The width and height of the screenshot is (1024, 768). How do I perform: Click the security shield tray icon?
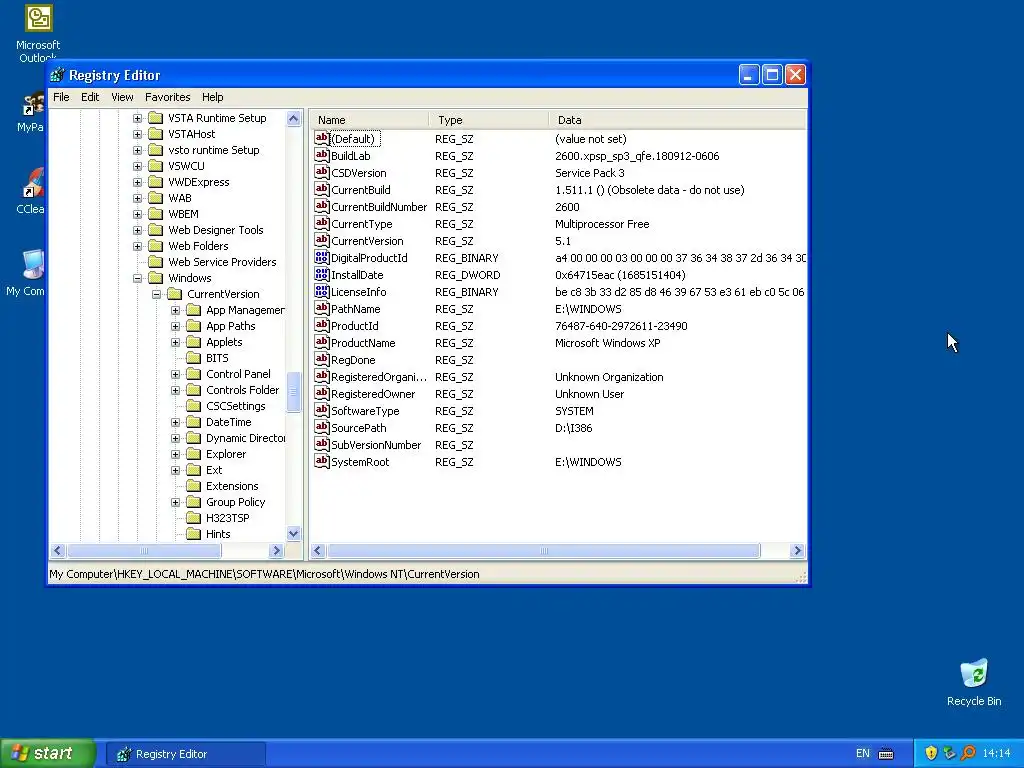931,753
